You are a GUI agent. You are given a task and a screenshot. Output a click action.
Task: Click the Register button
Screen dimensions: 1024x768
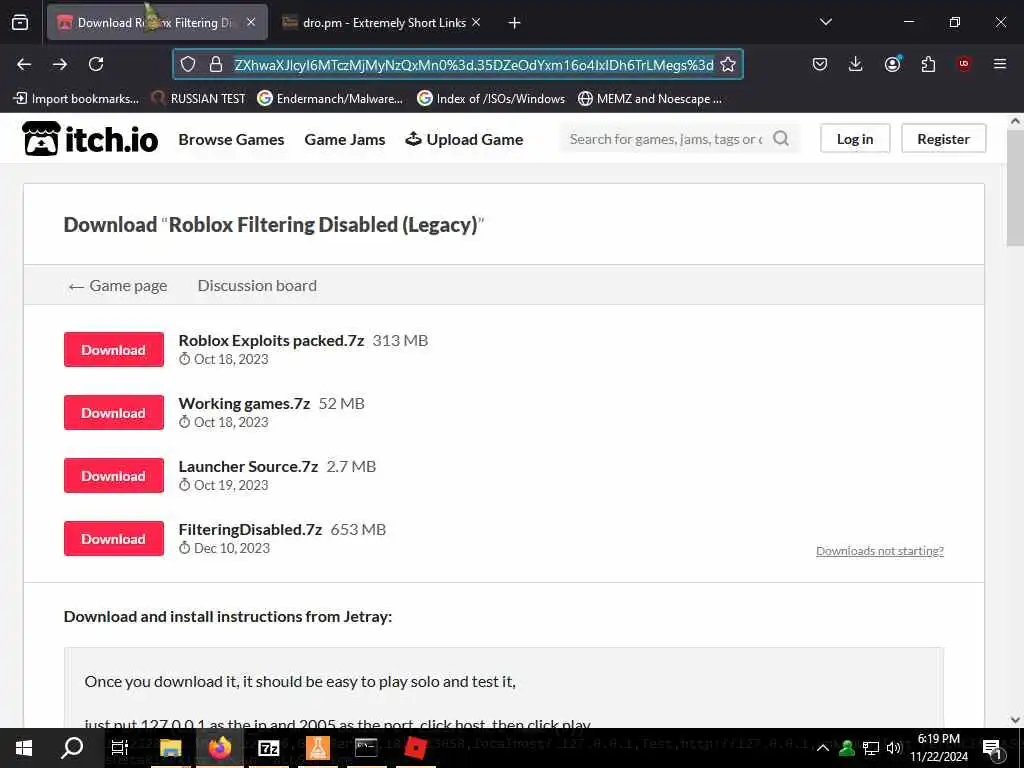click(x=943, y=138)
